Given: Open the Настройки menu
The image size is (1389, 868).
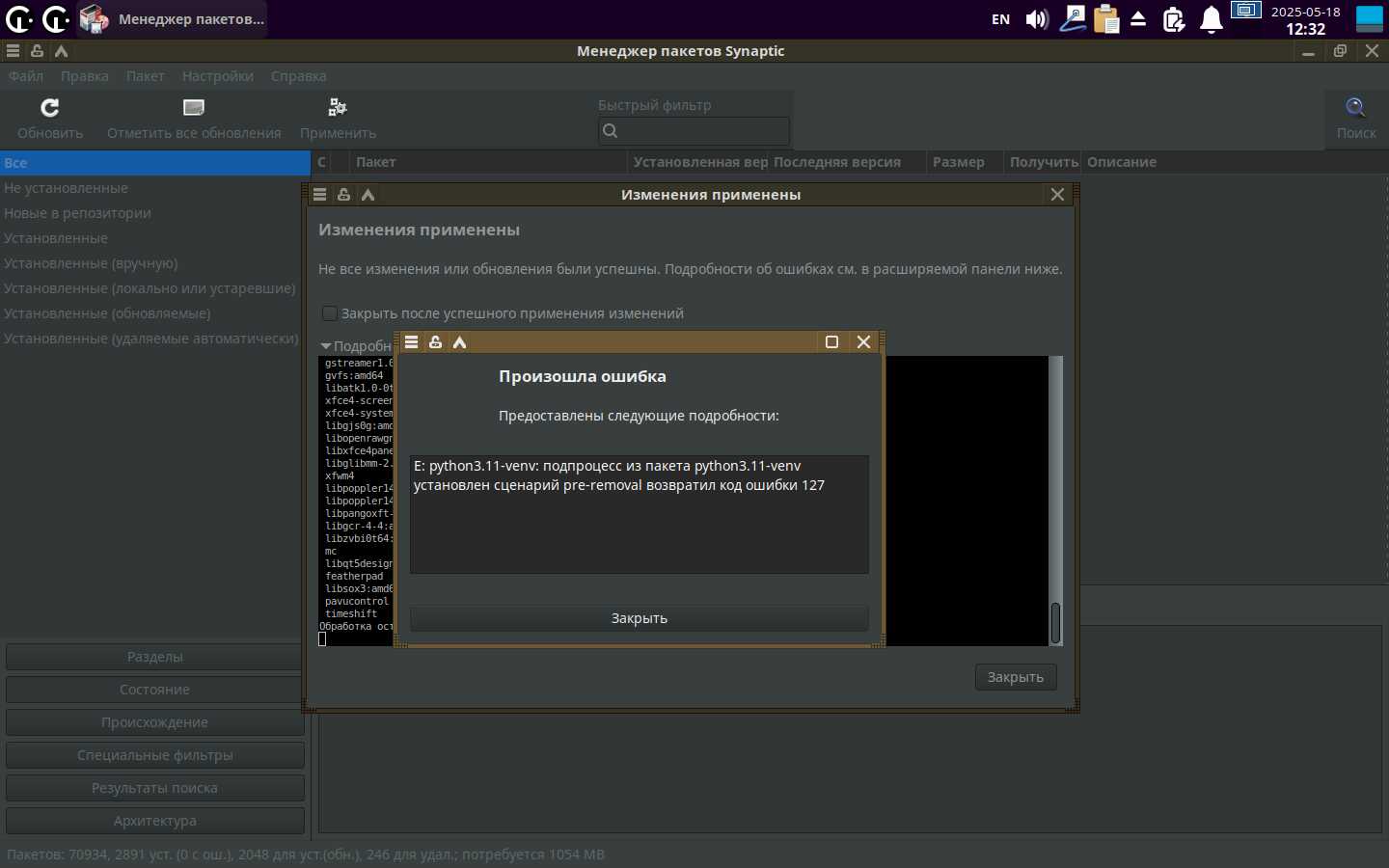Looking at the screenshot, I should (x=217, y=76).
